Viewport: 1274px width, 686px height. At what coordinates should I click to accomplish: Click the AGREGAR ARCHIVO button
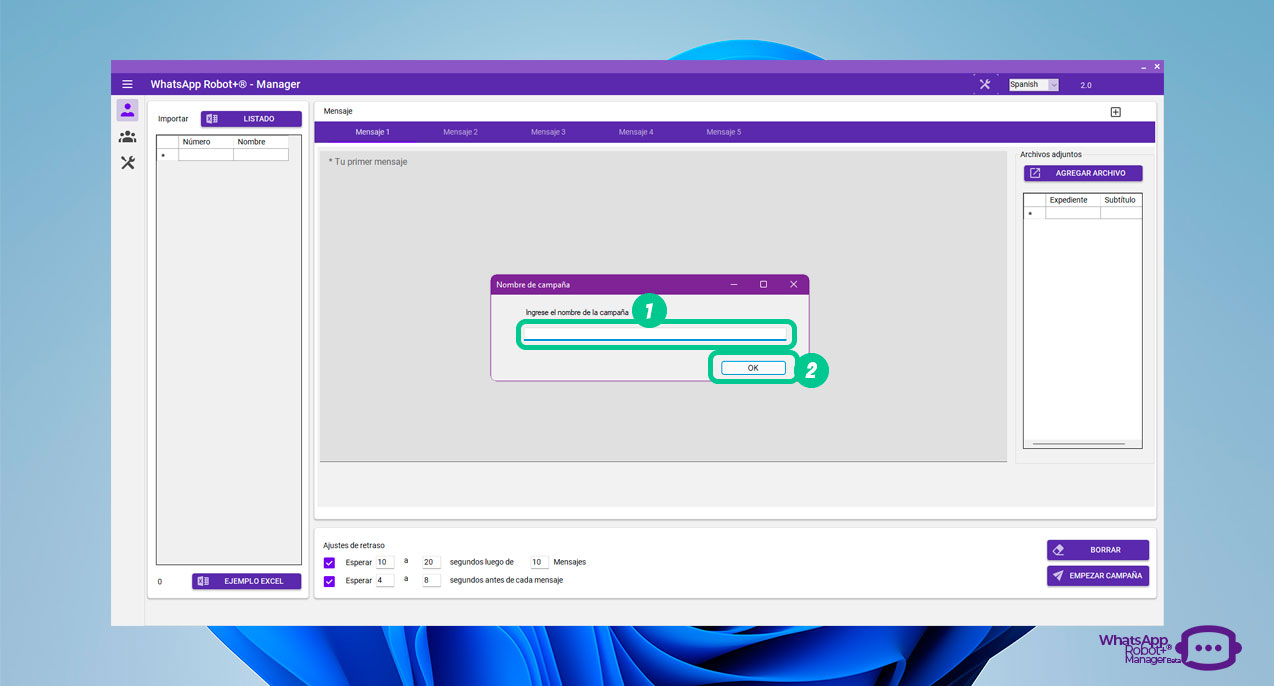[x=1083, y=173]
